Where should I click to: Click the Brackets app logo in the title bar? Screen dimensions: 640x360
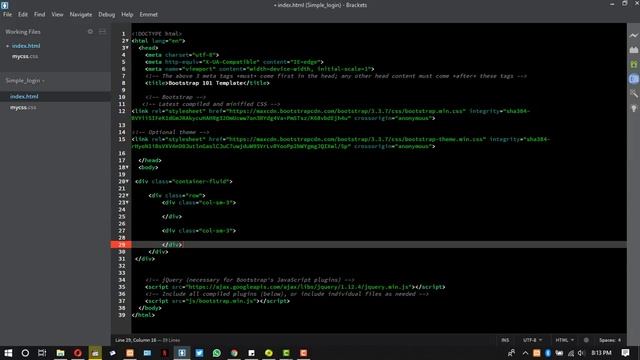click(4, 5)
